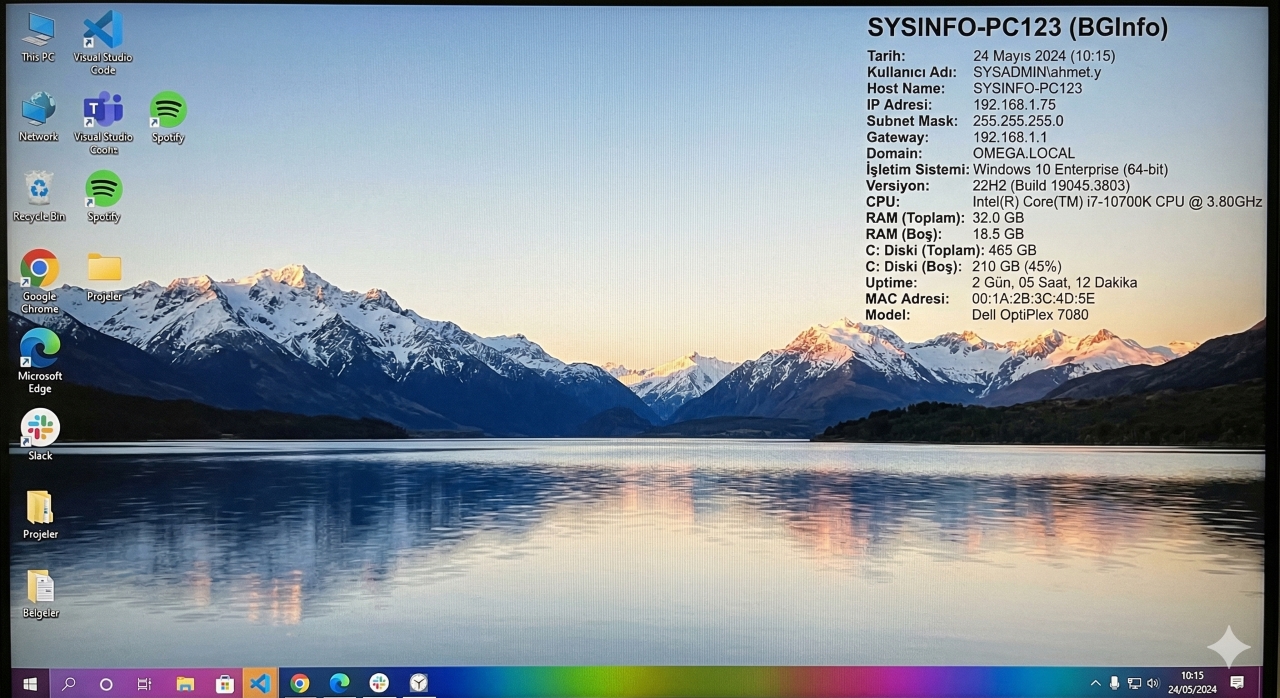1280x698 pixels.
Task: Open the network status icon in the tray
Action: pyautogui.click(x=1134, y=683)
